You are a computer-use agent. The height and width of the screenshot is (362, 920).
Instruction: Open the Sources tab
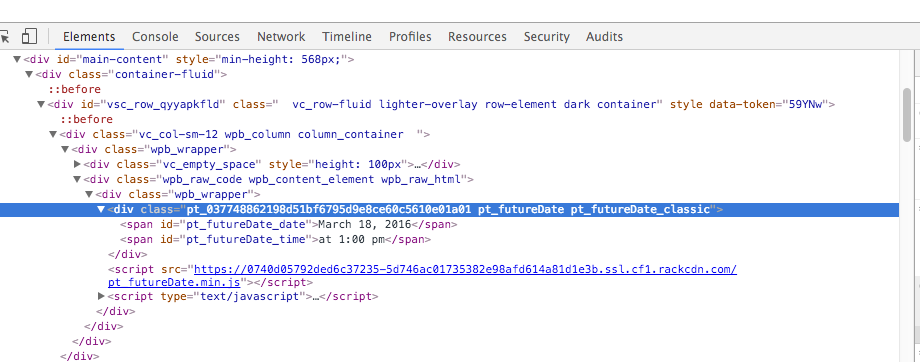pos(217,36)
